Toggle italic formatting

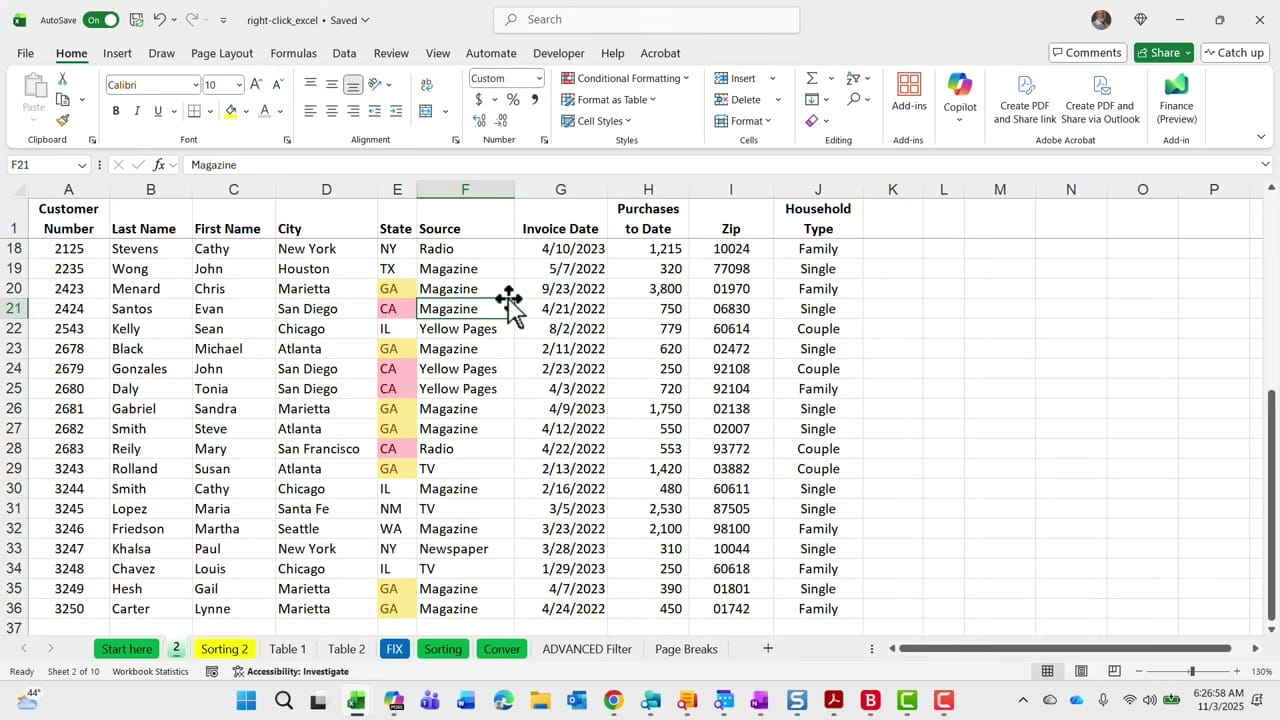click(137, 110)
